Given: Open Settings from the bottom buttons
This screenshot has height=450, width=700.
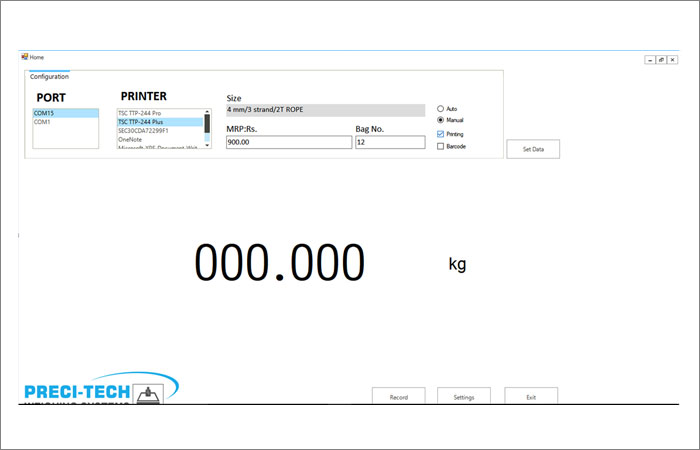Looking at the screenshot, I should point(464,397).
